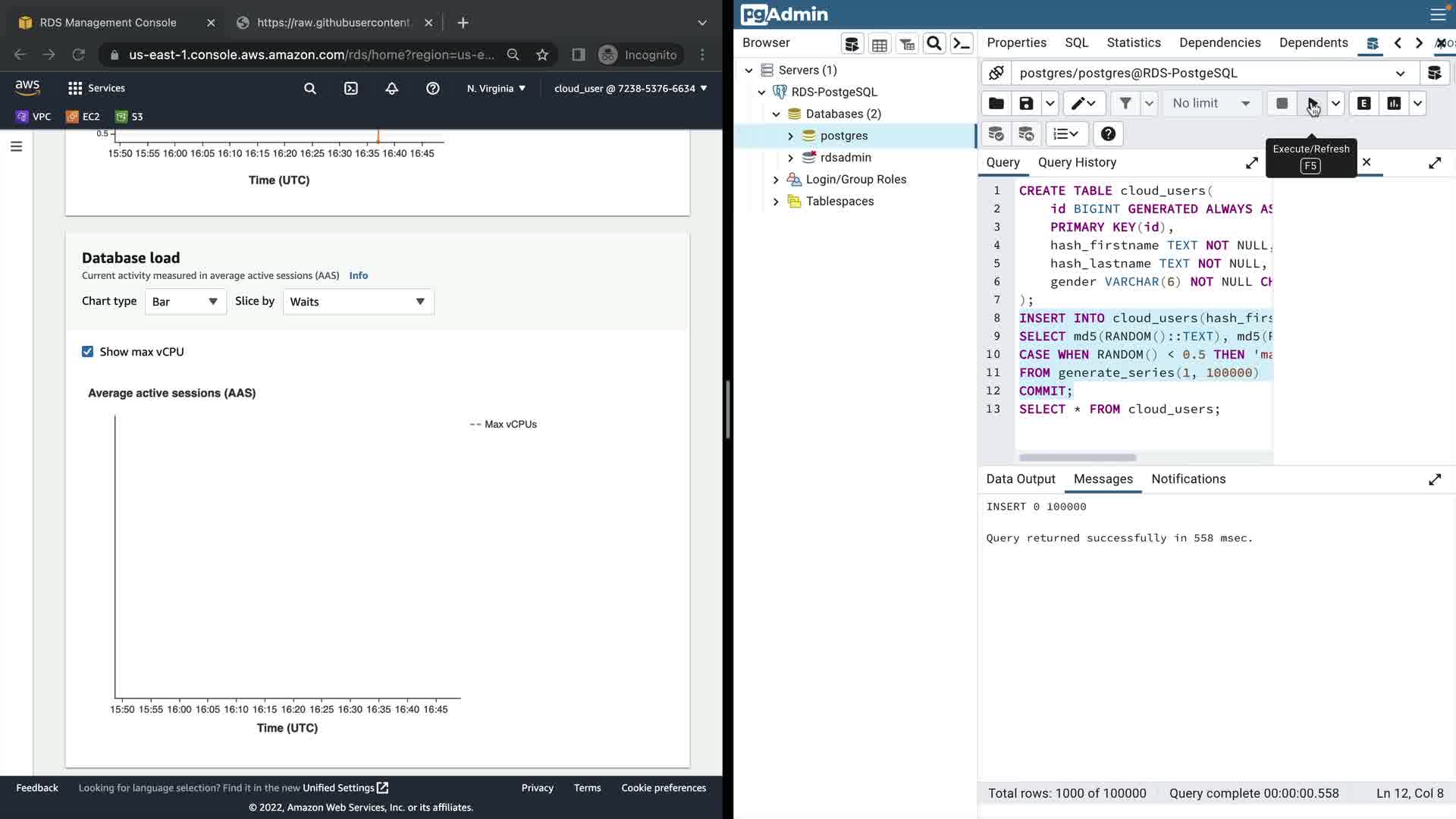Open the Chart type Bar dropdown

click(185, 302)
